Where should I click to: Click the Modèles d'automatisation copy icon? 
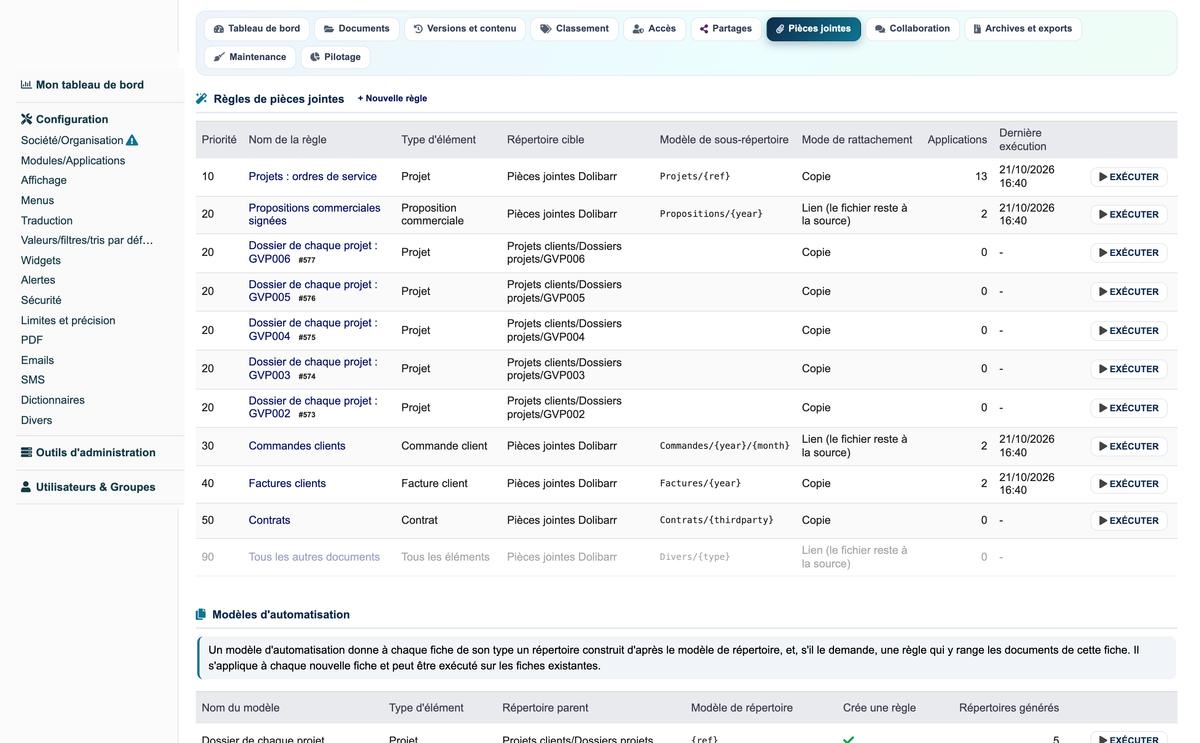pyautogui.click(x=201, y=615)
